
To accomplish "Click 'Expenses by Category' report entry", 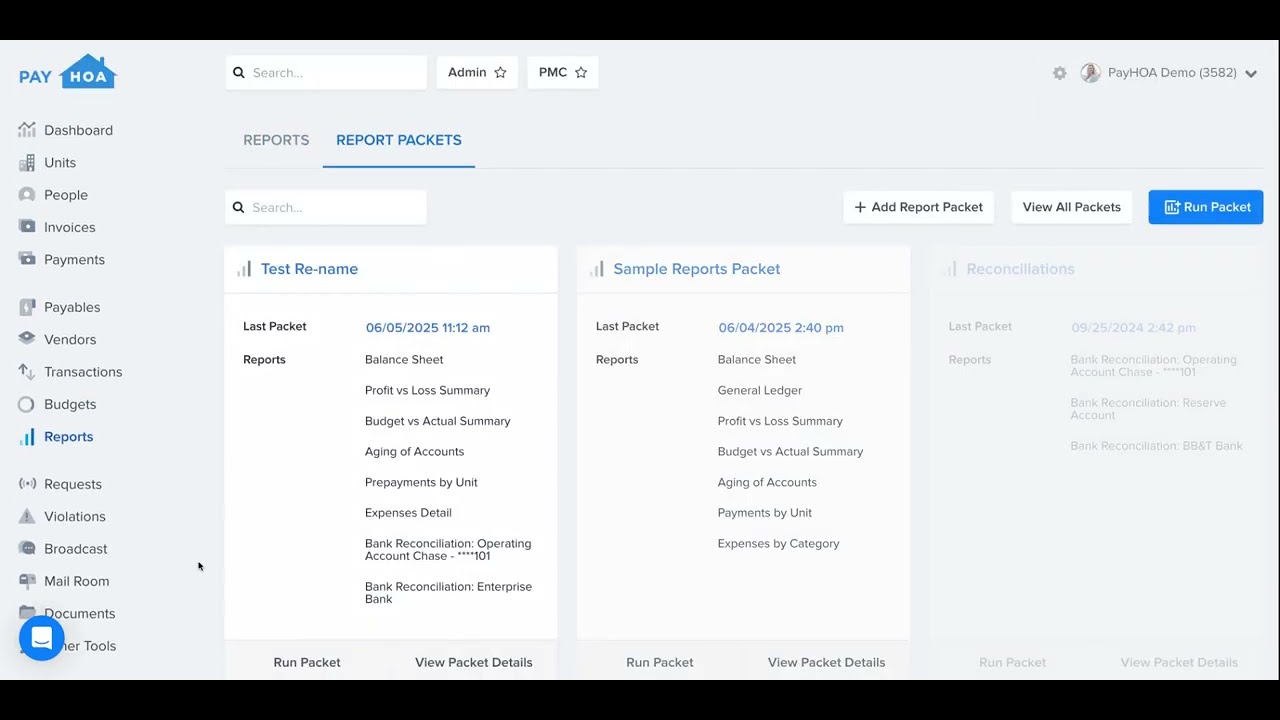I will (x=778, y=543).
